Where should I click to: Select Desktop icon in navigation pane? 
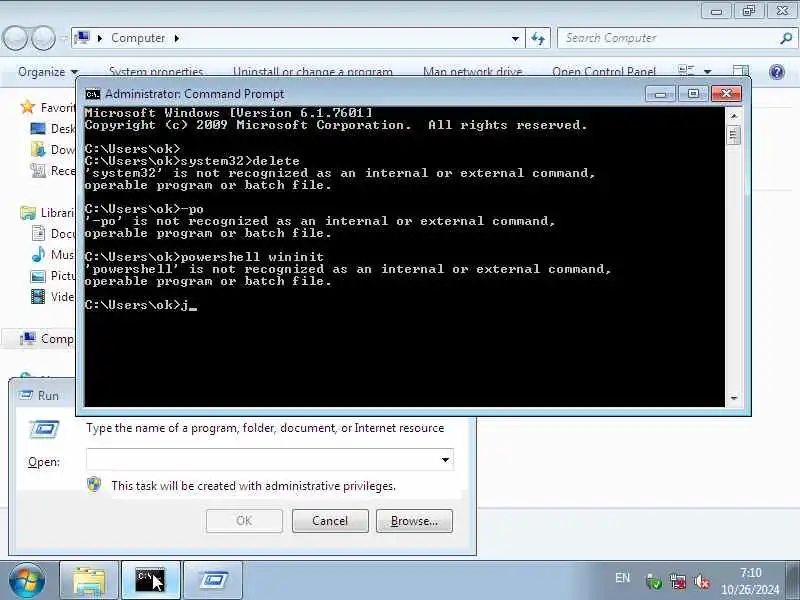38,129
